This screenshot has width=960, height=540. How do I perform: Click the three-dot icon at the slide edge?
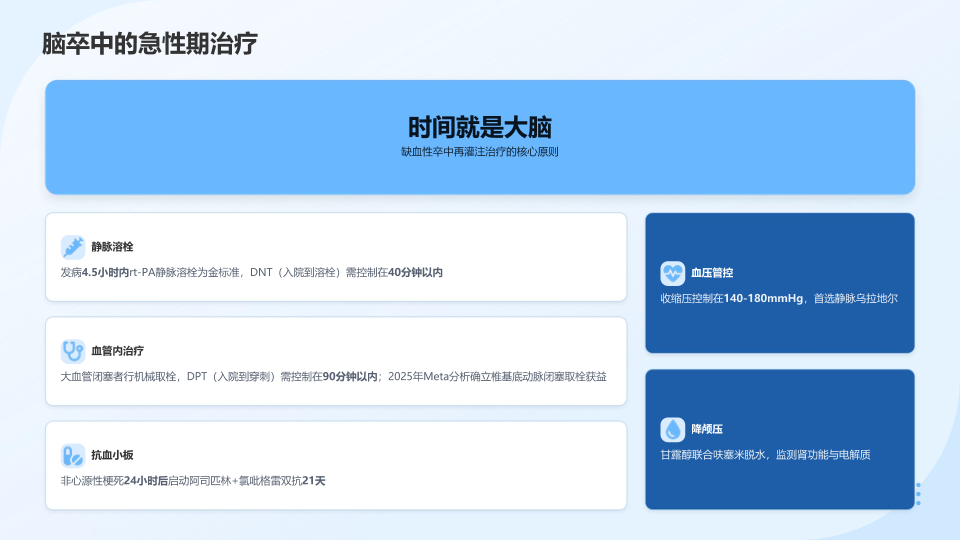click(918, 494)
